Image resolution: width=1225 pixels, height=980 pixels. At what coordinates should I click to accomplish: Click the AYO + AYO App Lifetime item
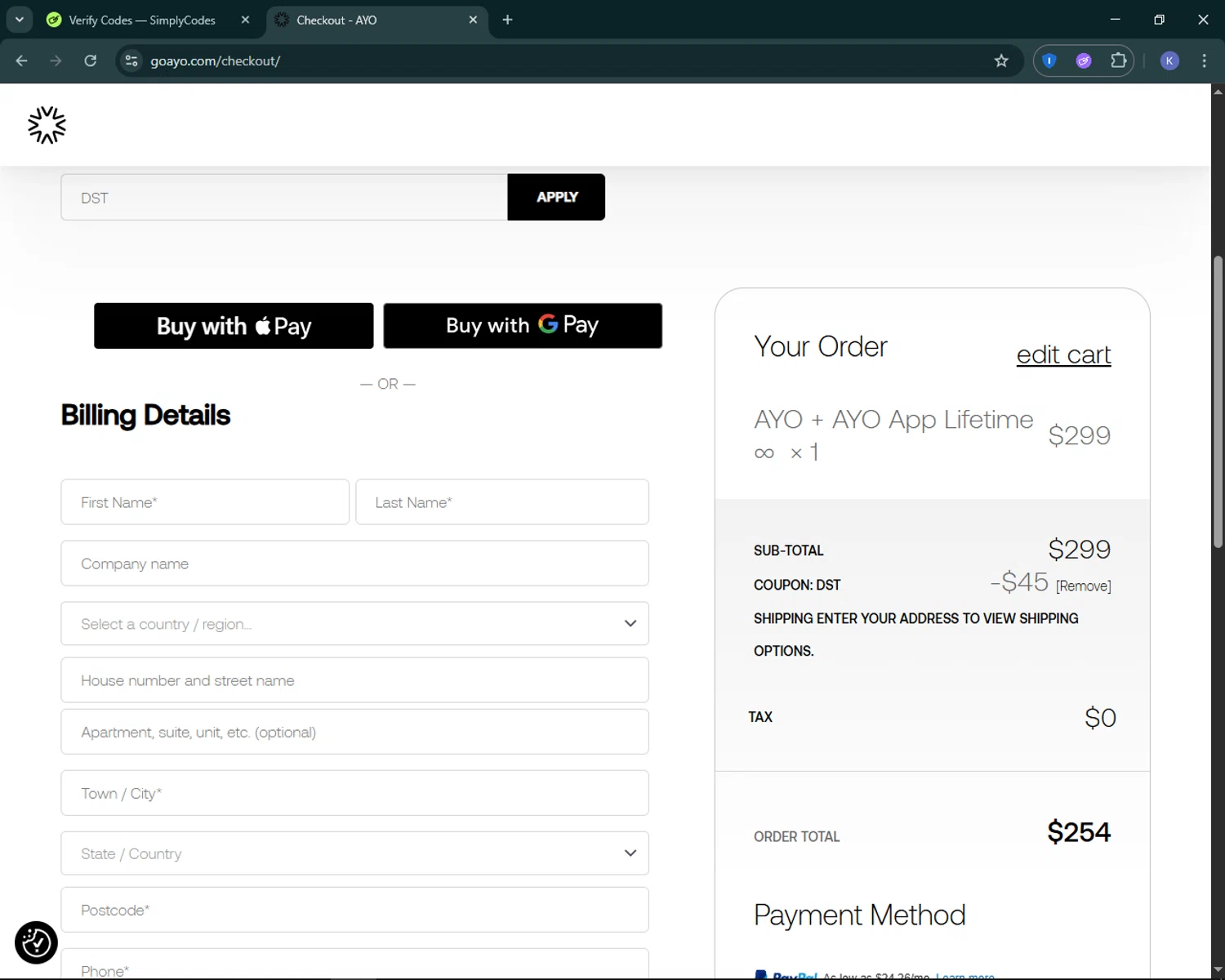(893, 434)
